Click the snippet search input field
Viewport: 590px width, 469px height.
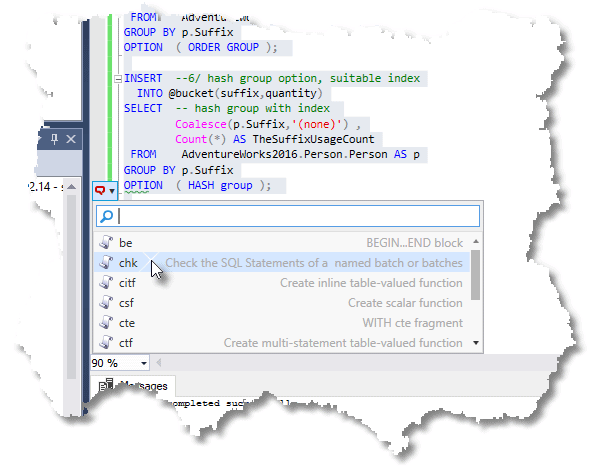288,216
